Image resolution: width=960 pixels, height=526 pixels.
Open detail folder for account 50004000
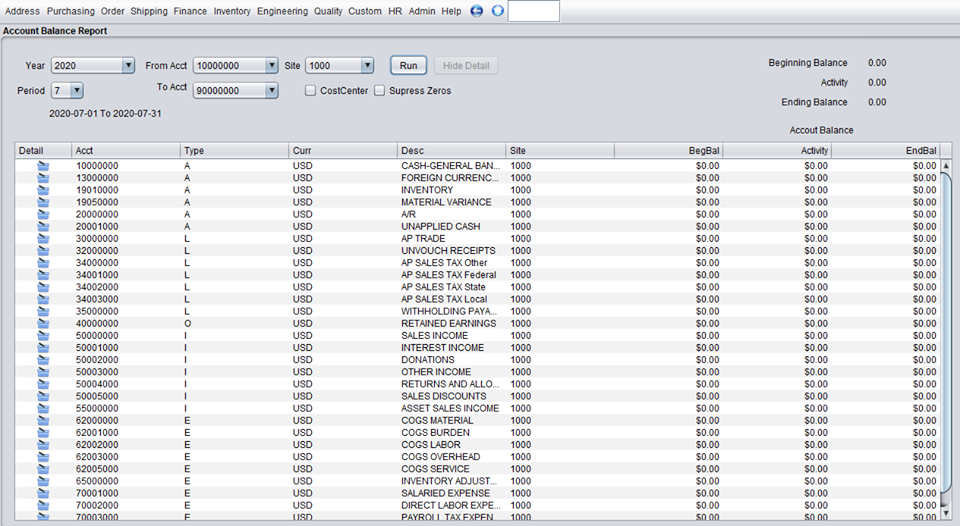tap(43, 384)
